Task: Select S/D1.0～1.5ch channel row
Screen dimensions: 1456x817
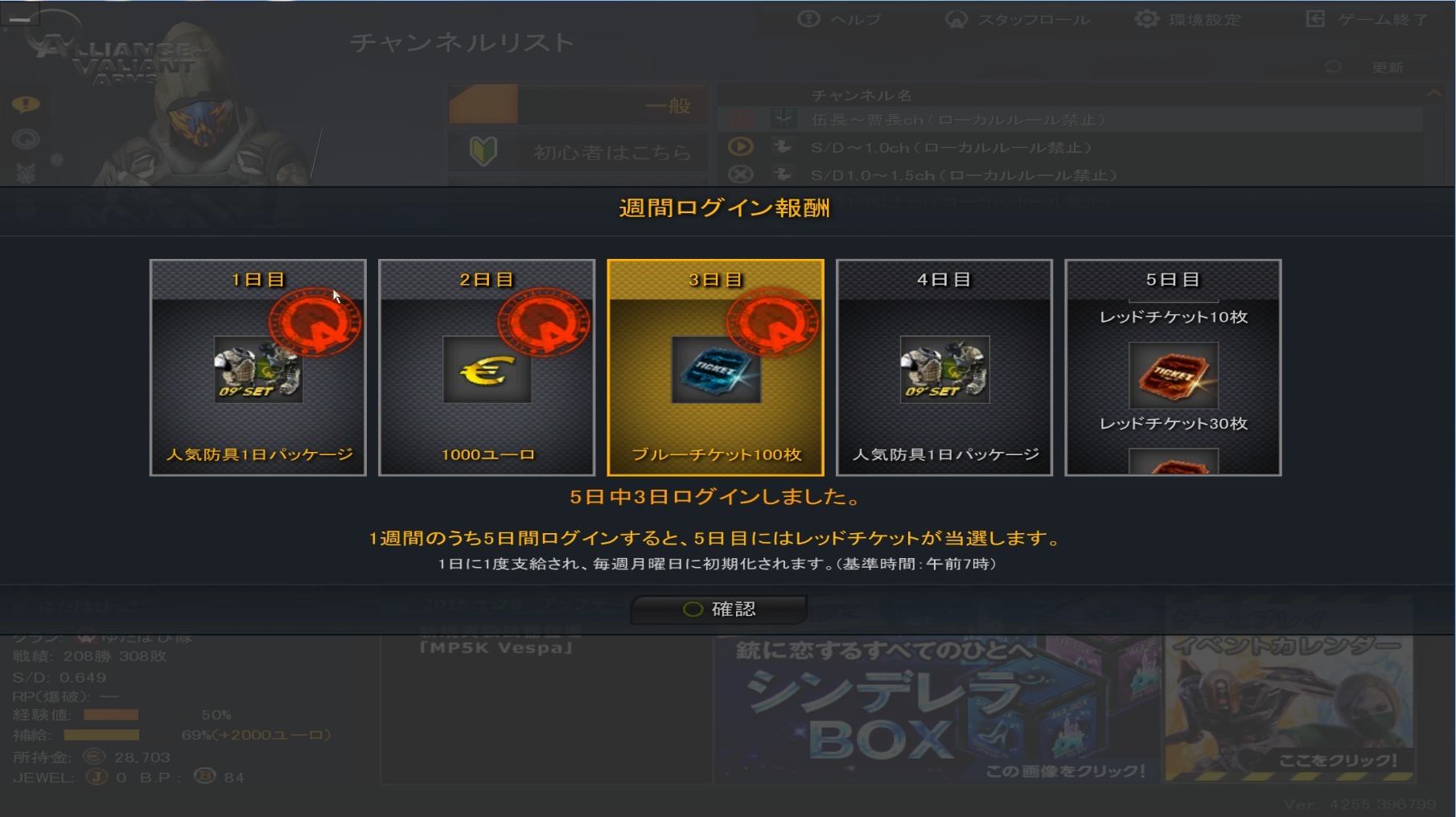Action: (1070, 174)
